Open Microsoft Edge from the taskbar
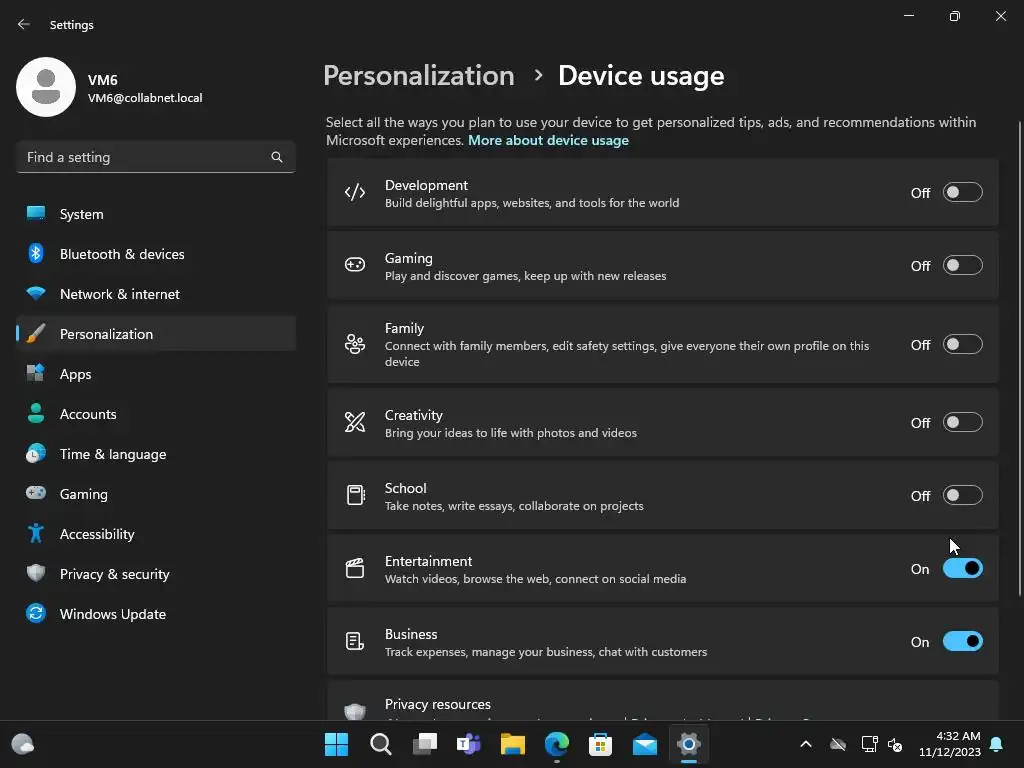The height and width of the screenshot is (768, 1024). pyautogui.click(x=557, y=744)
